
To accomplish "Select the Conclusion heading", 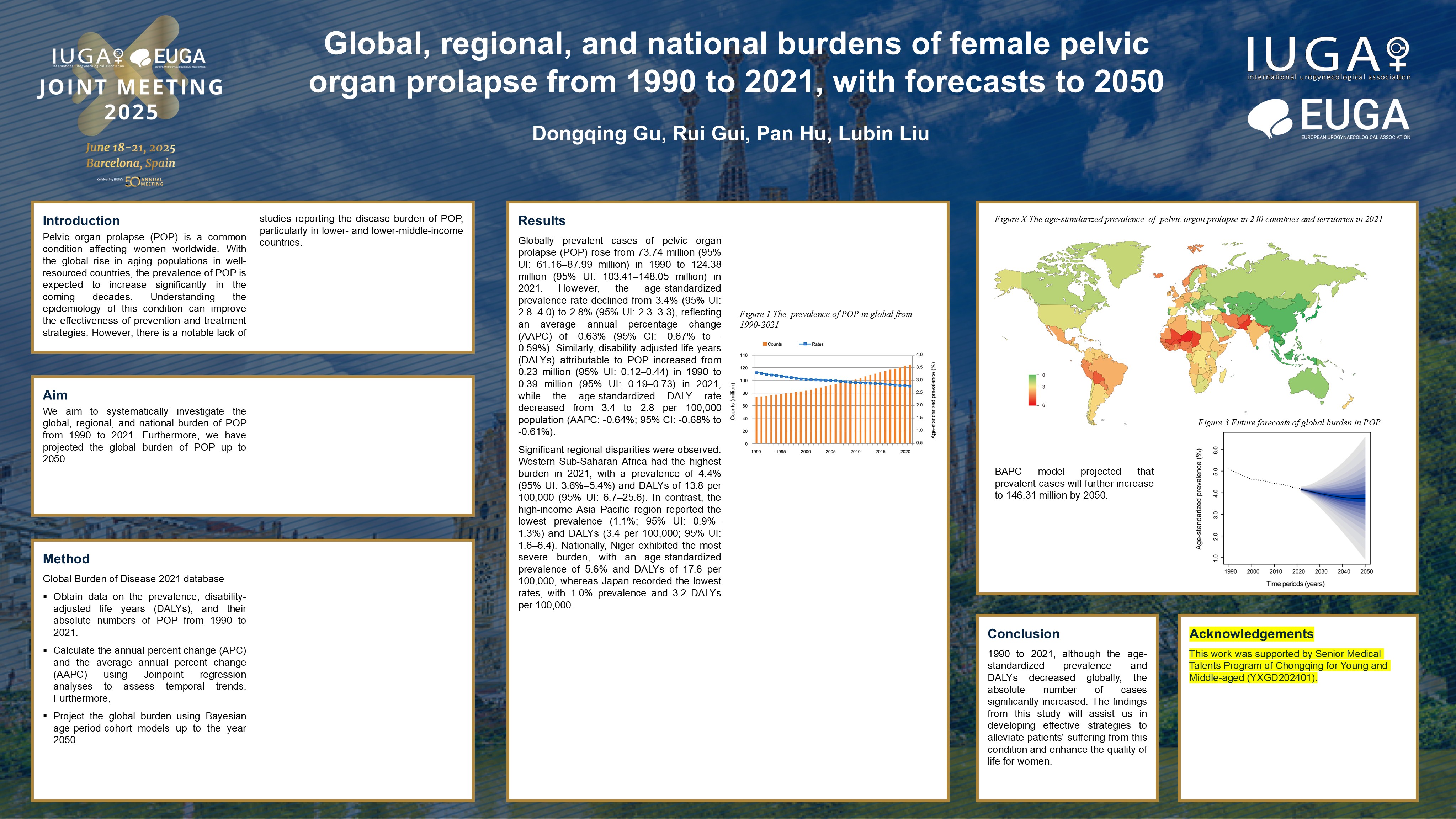I will 1023,634.
